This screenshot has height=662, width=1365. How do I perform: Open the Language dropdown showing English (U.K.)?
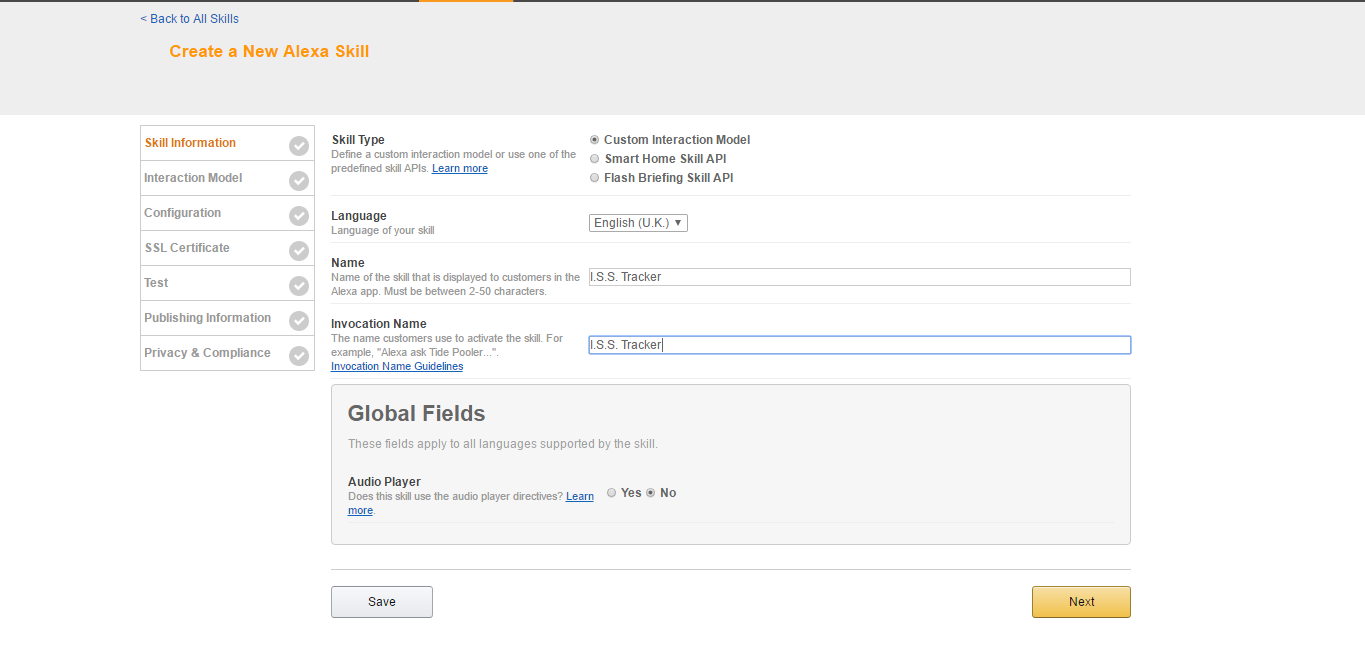(x=638, y=223)
